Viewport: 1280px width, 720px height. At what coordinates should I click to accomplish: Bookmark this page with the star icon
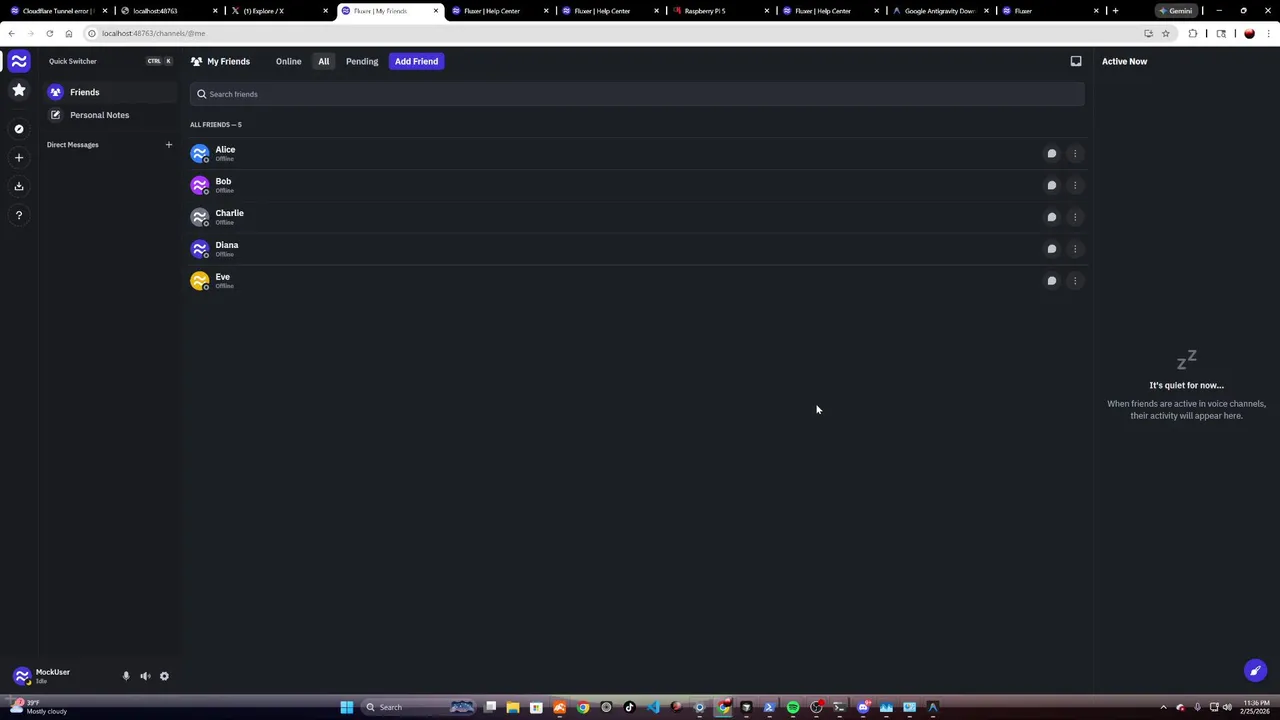(x=1165, y=33)
